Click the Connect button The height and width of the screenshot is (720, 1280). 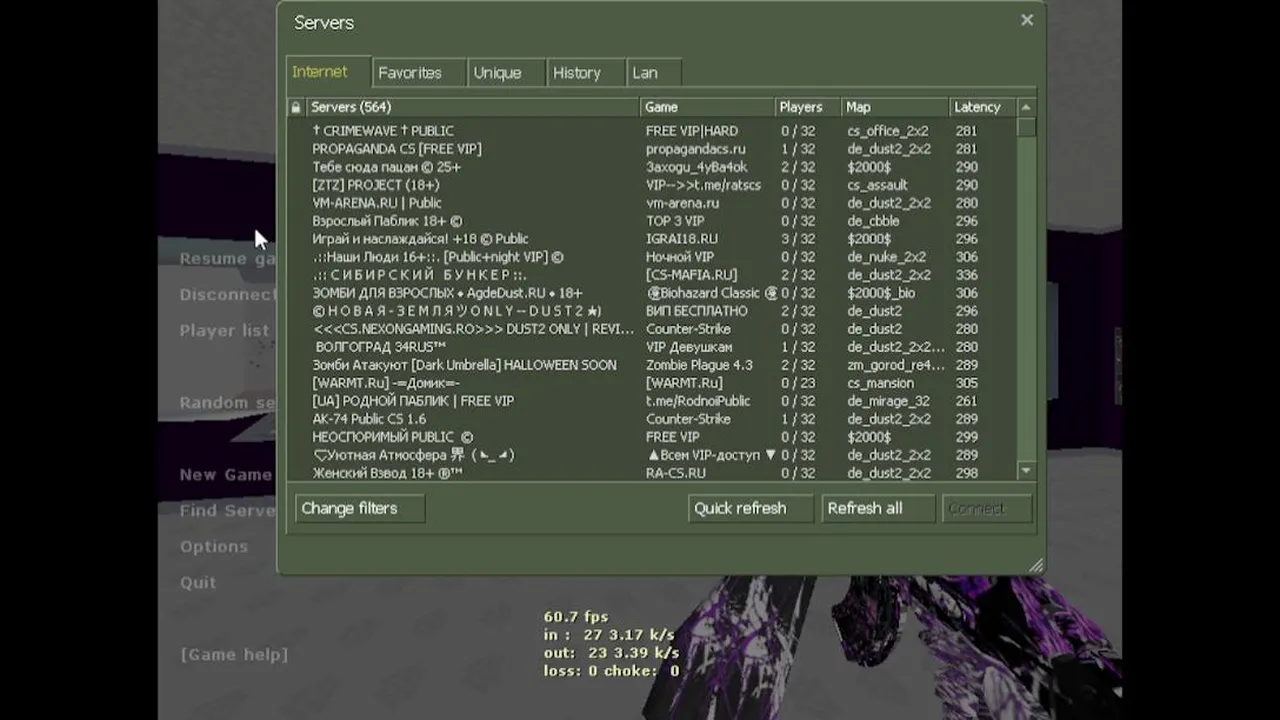[x=987, y=508]
